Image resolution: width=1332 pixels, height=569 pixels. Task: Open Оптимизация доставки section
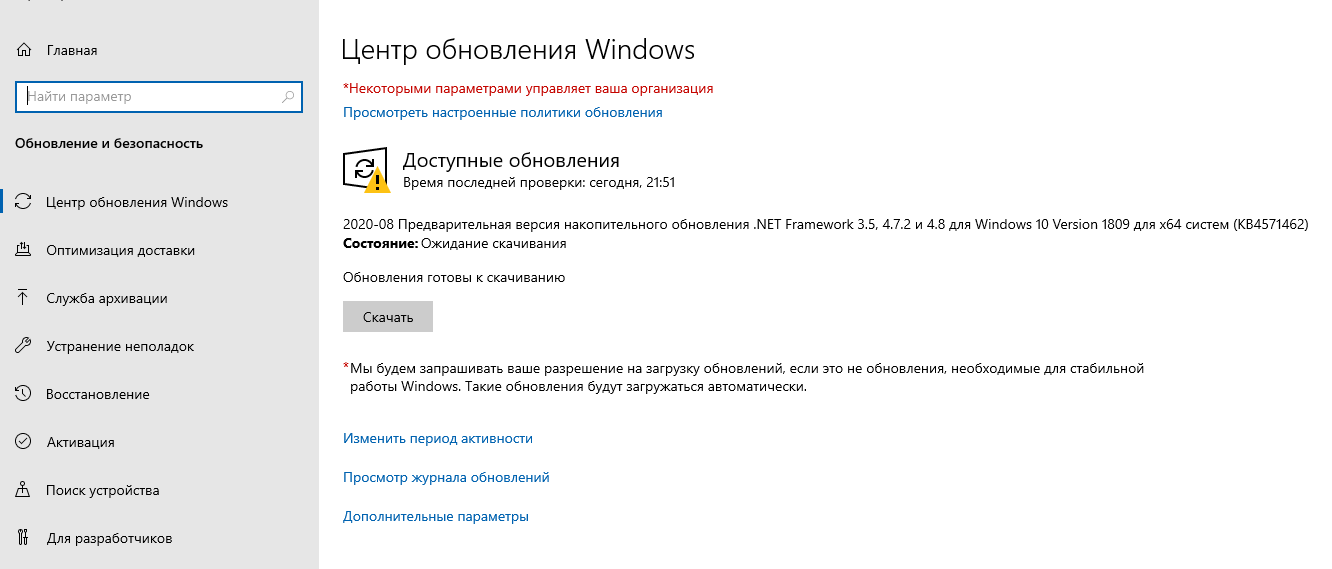[120, 250]
